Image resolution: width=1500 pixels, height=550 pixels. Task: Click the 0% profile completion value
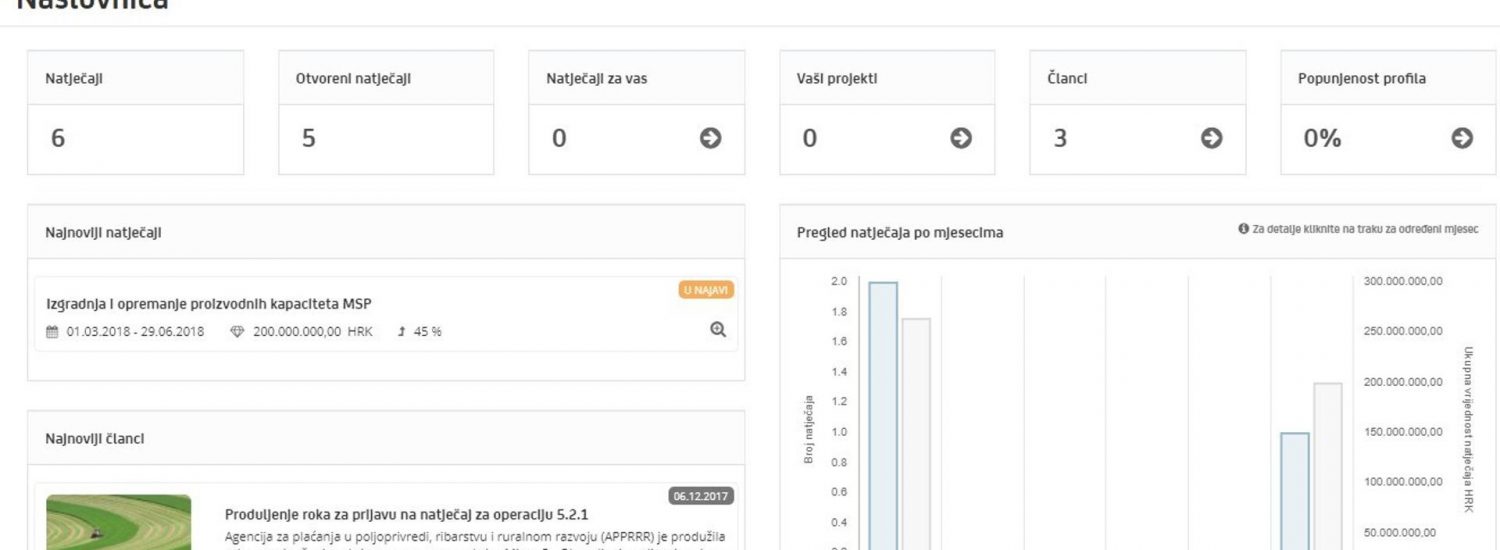pos(1322,139)
